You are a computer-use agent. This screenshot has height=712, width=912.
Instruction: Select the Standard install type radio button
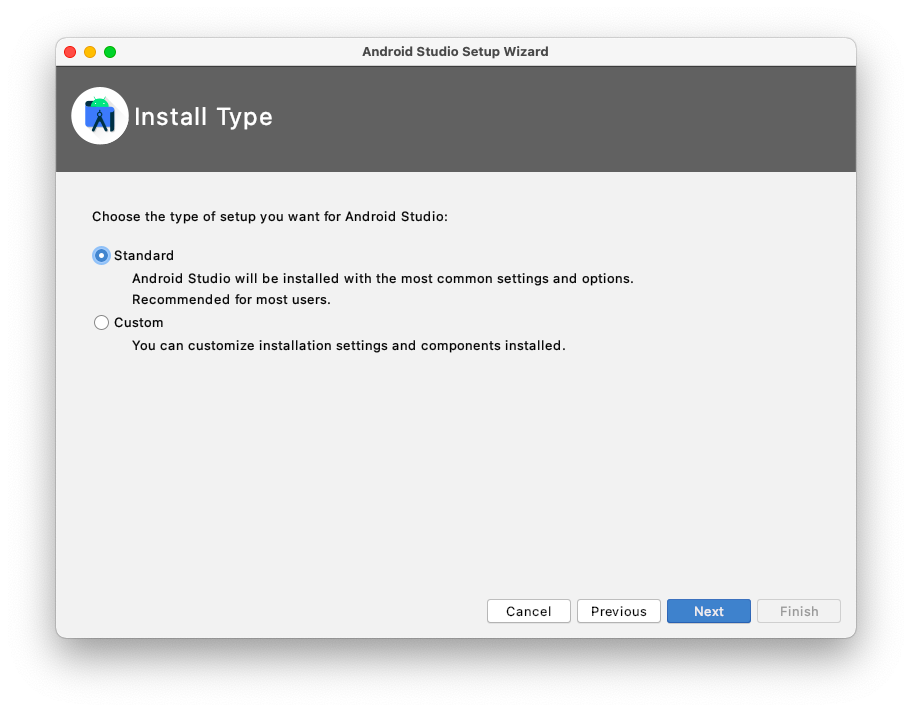pos(101,255)
